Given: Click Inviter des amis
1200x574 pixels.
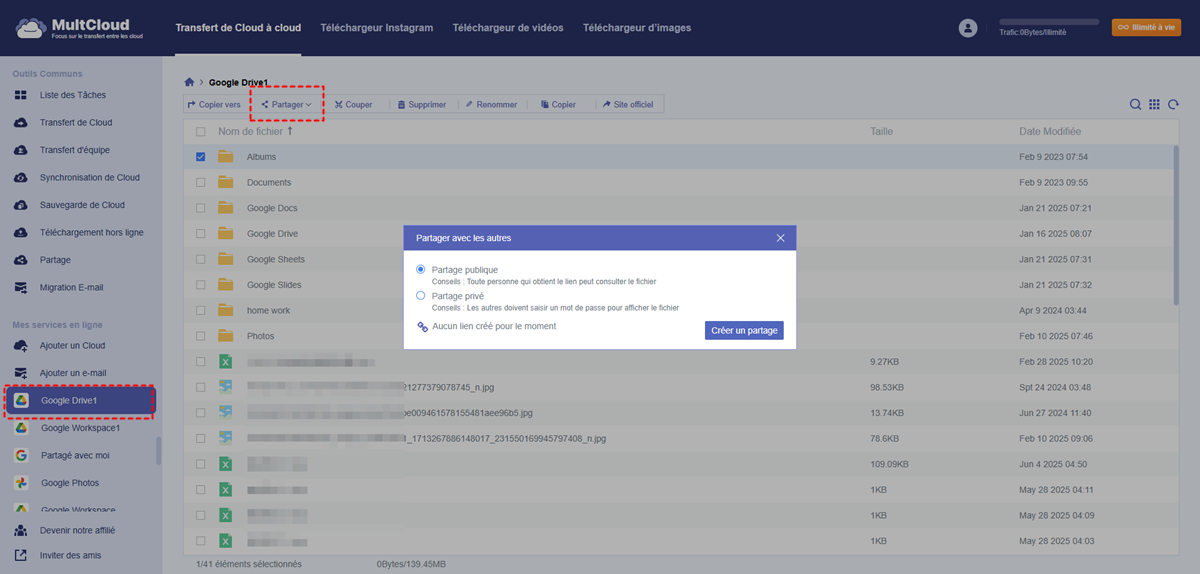Looking at the screenshot, I should click(x=70, y=555).
